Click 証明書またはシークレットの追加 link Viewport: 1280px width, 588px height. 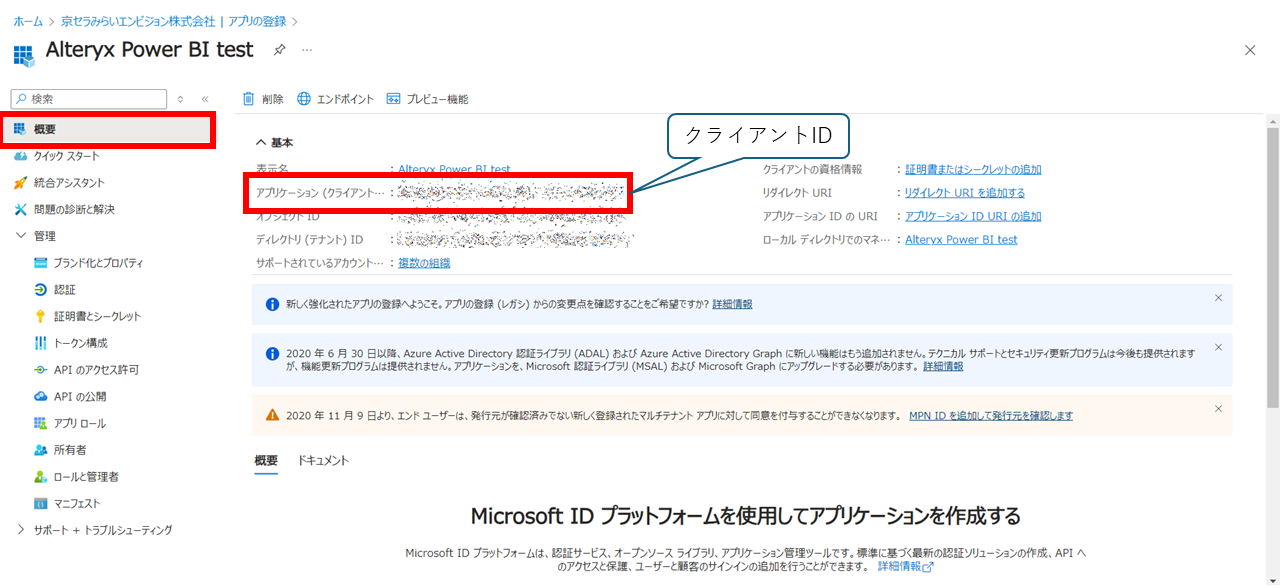[x=973, y=170]
